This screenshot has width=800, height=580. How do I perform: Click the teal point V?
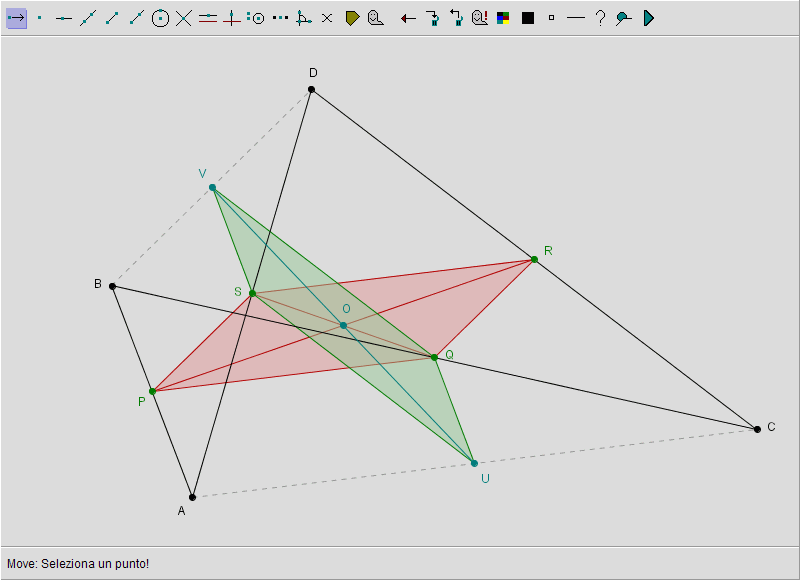click(x=212, y=188)
